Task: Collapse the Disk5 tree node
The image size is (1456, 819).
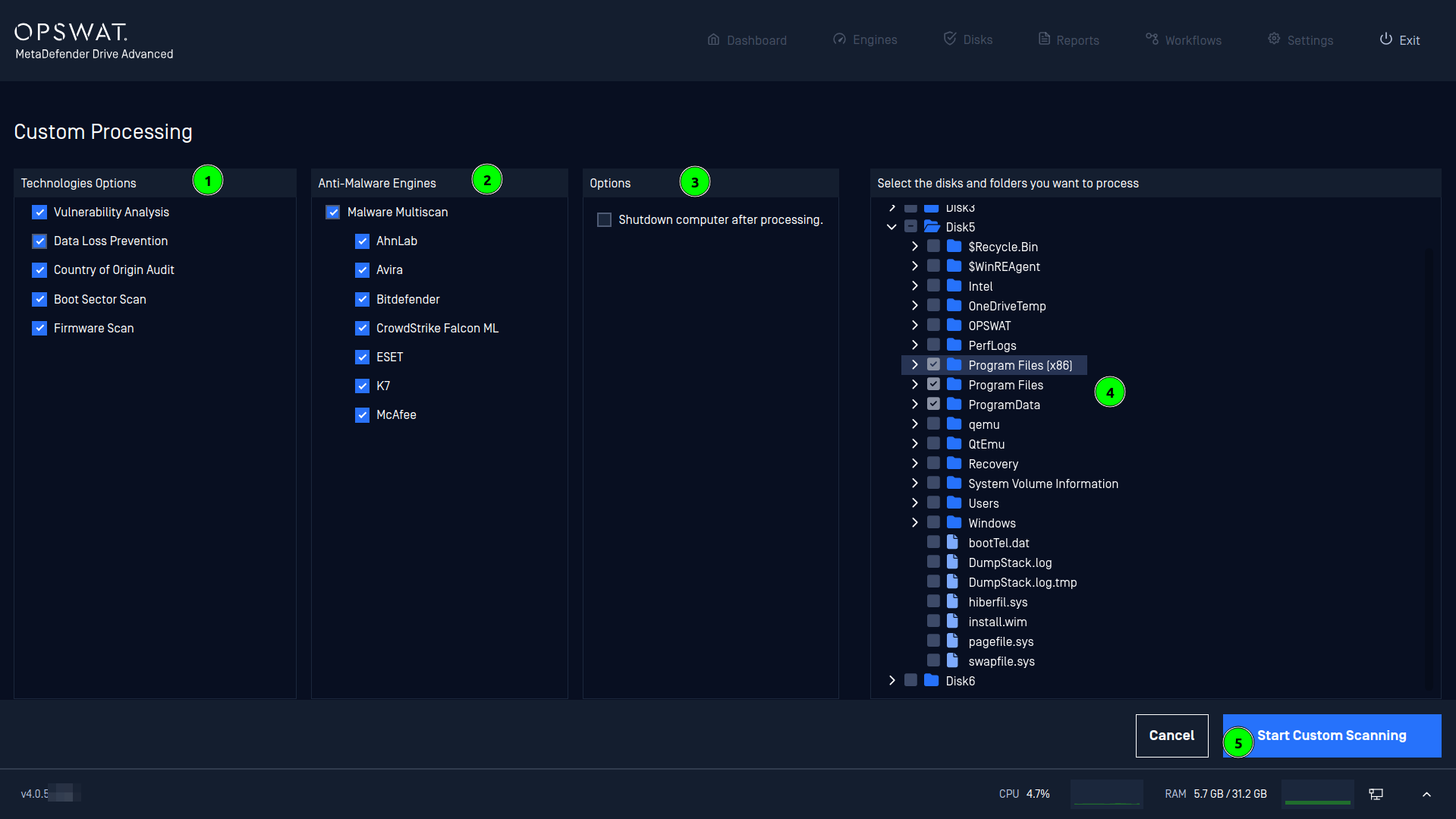Action: point(892,227)
